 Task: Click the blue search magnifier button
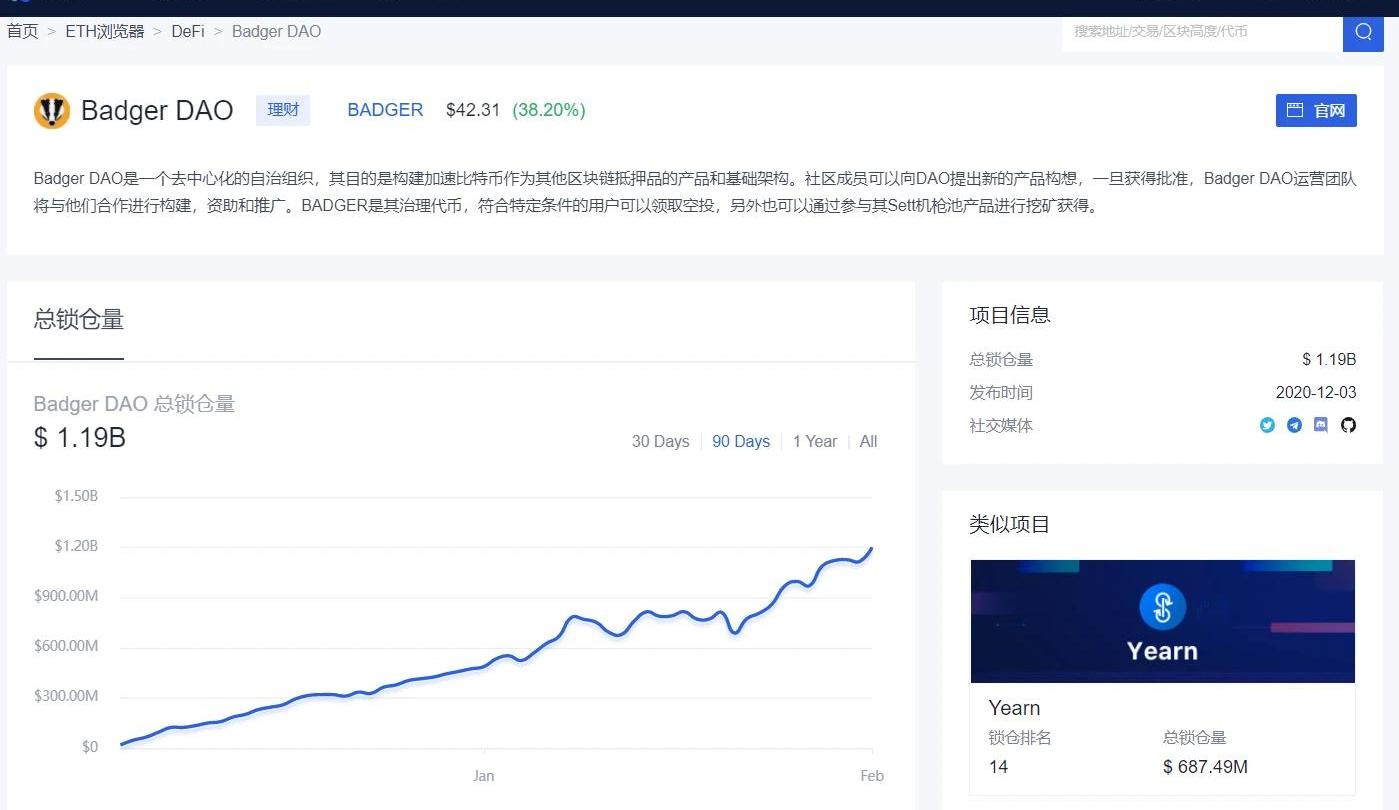coord(1363,32)
